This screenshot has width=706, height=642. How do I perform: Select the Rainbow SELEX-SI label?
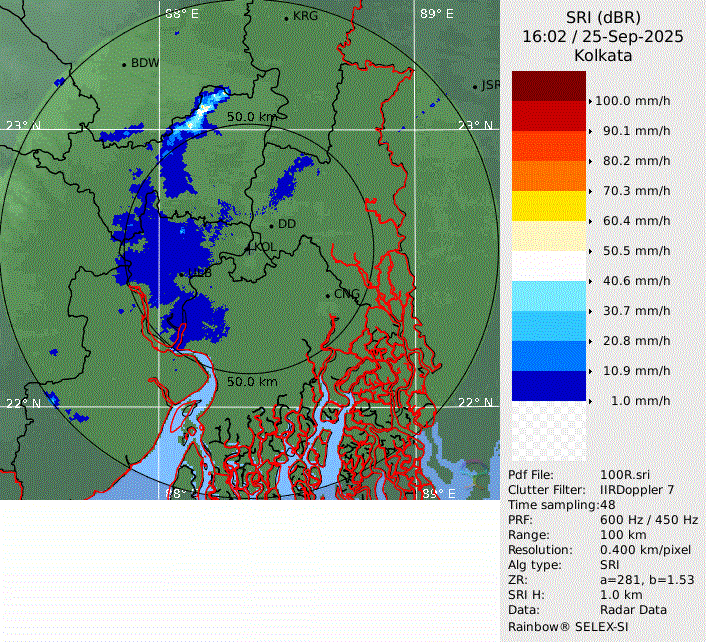click(x=561, y=625)
